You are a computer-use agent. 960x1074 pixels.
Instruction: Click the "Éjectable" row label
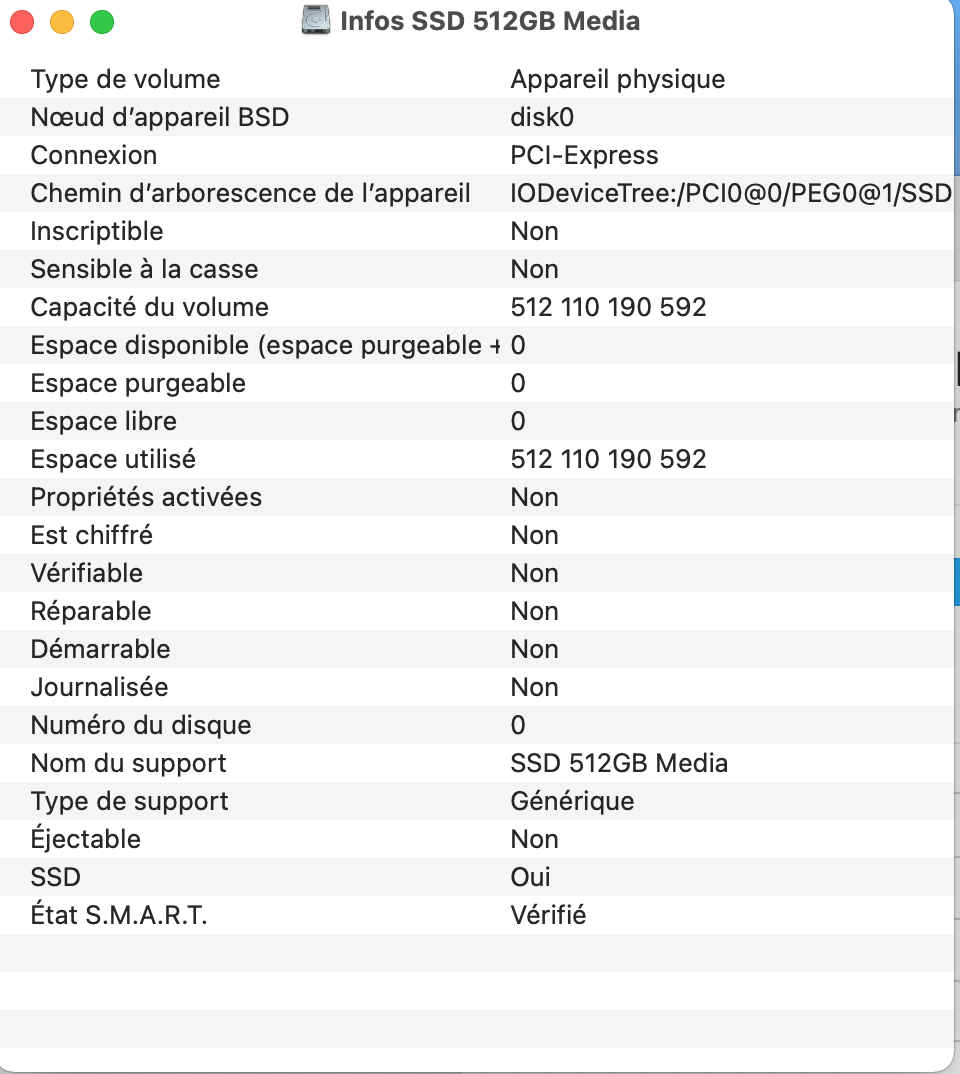[x=85, y=839]
